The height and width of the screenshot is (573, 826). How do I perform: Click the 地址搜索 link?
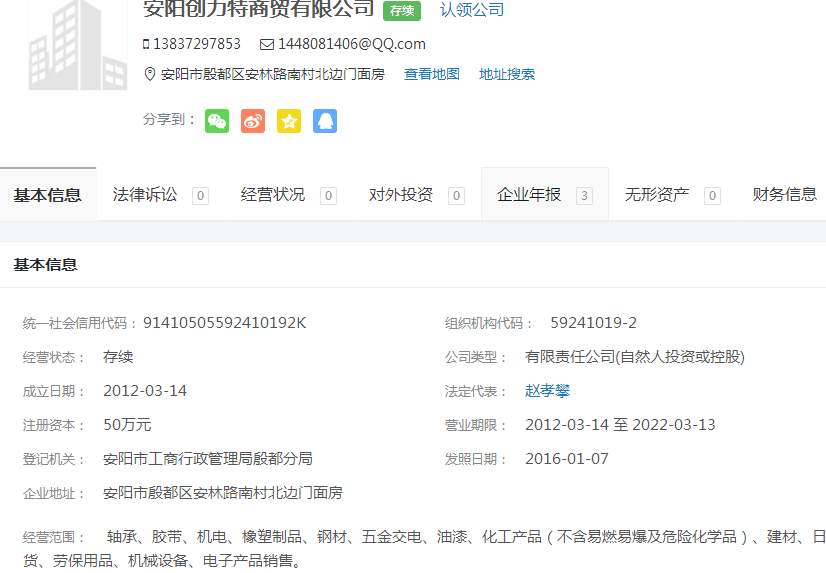[507, 74]
